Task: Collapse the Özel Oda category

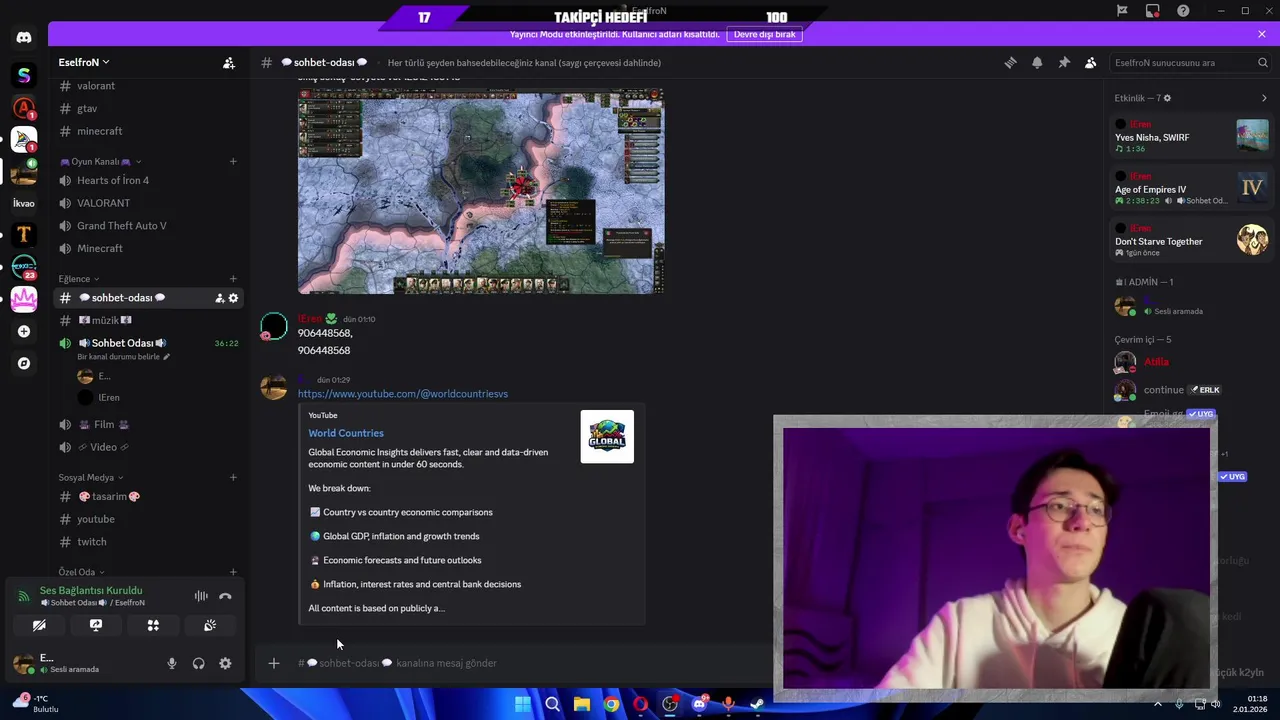Action: [x=81, y=572]
